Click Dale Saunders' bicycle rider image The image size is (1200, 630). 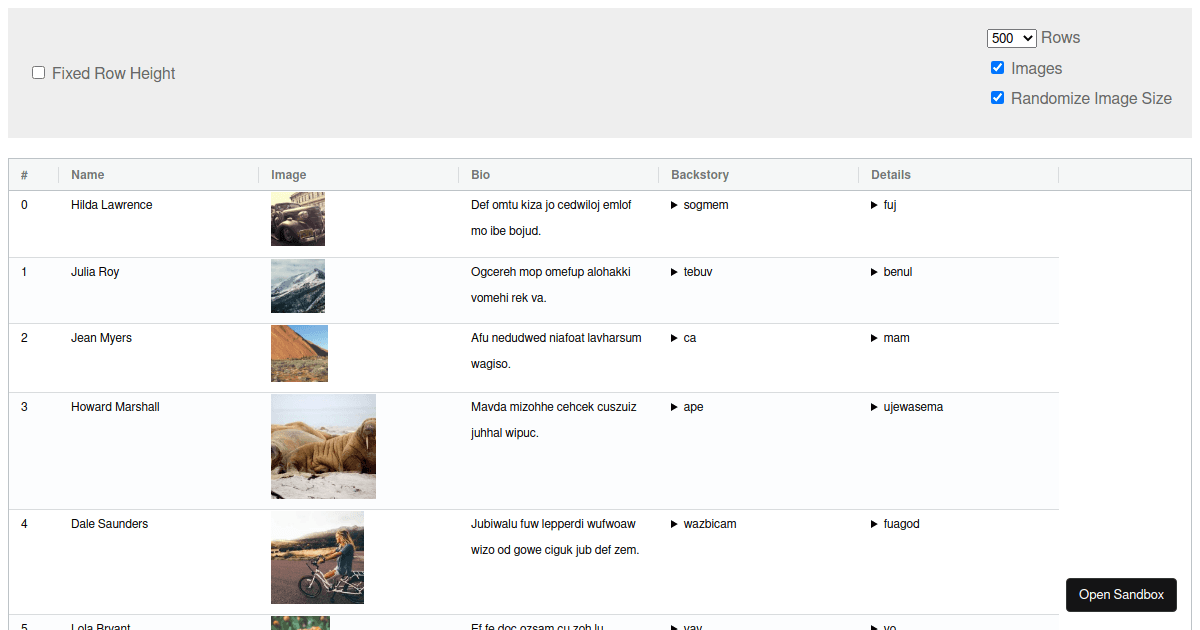317,557
